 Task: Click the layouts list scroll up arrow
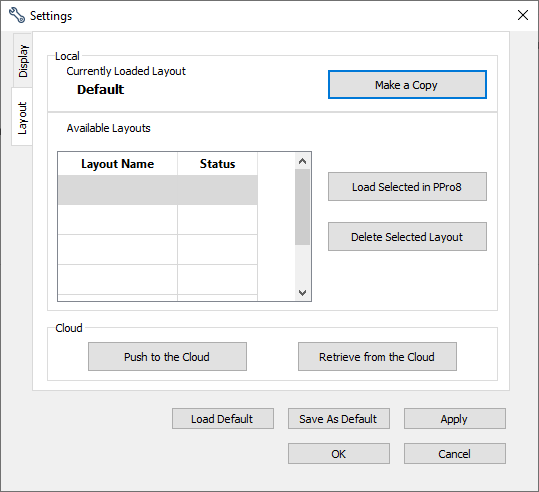coord(302,161)
